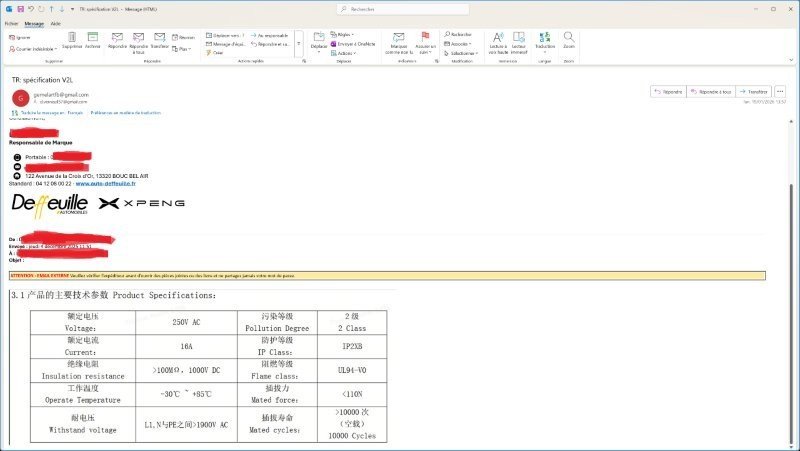Screen dimensions: 800x451
Task: Open the auto-deffeuille.fr website link
Action: click(x=105, y=184)
